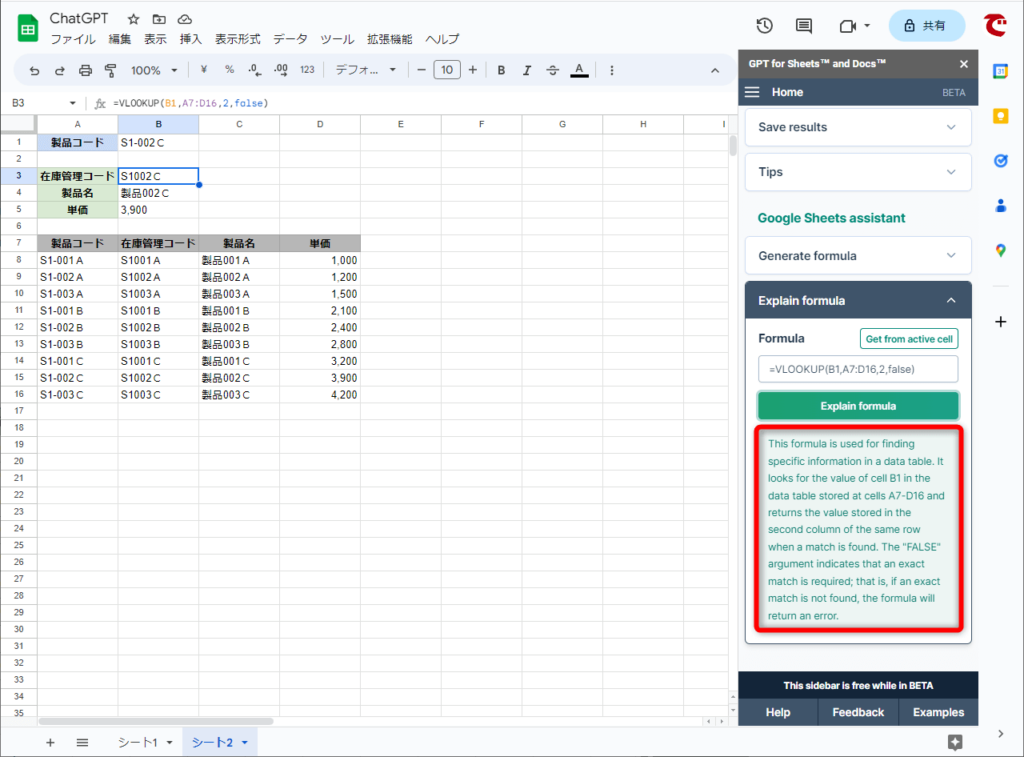Open the font family dropdown
The height and width of the screenshot is (757, 1024).
click(x=366, y=70)
